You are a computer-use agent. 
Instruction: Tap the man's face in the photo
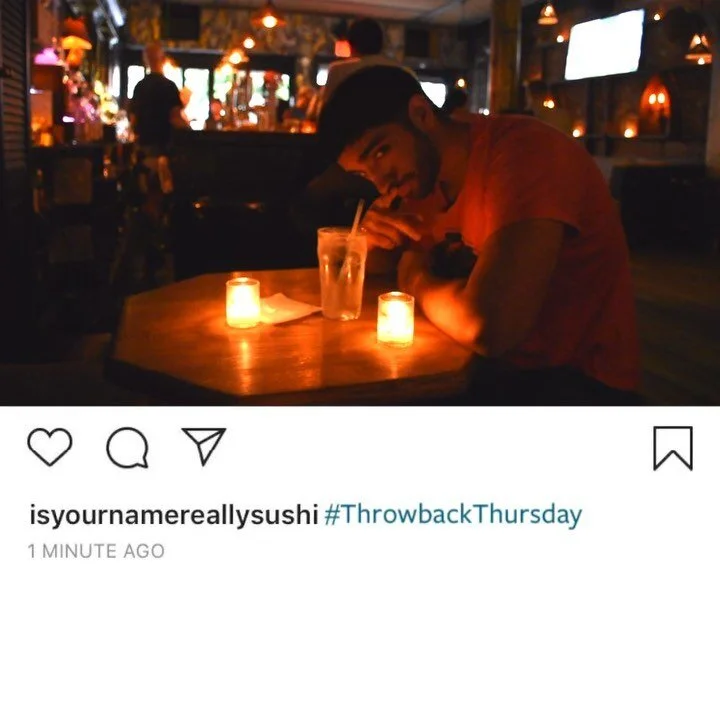(390, 158)
